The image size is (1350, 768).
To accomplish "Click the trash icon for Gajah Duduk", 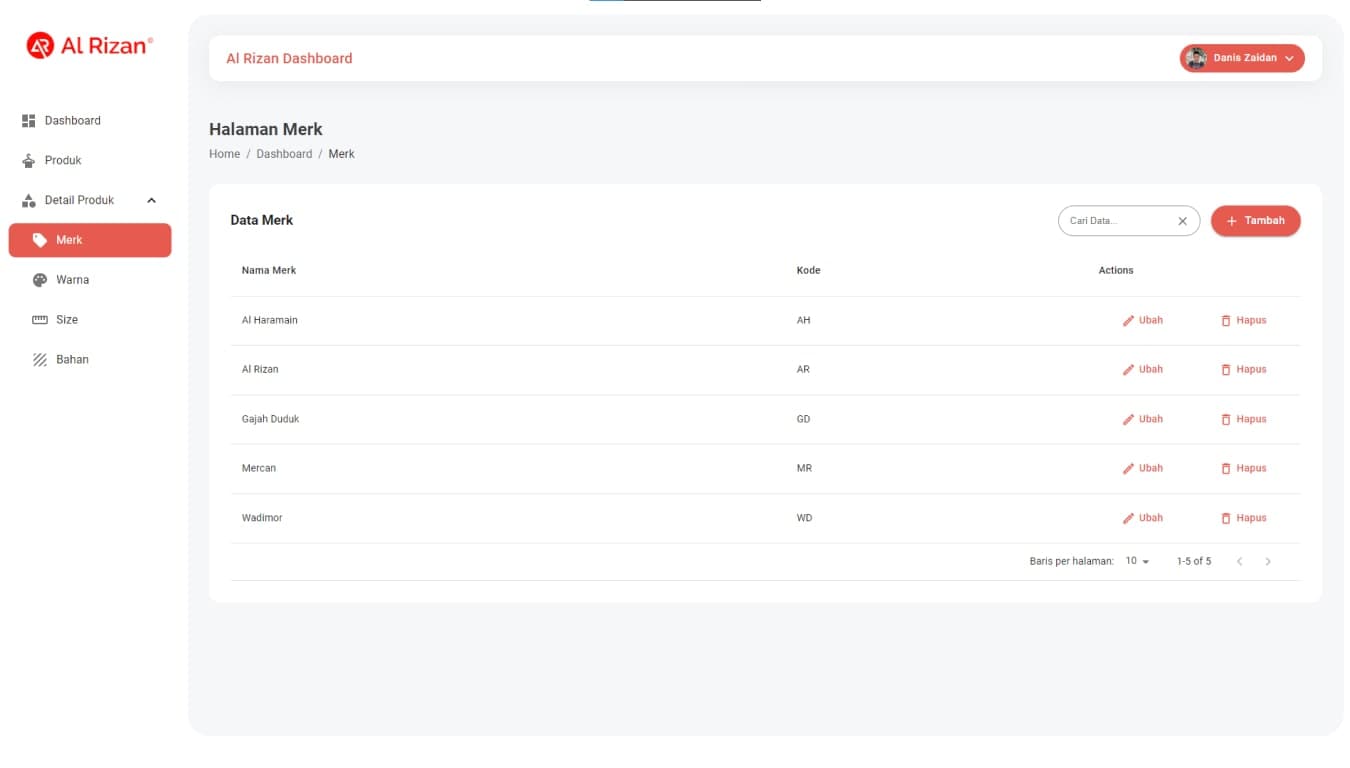I will tap(1226, 420).
